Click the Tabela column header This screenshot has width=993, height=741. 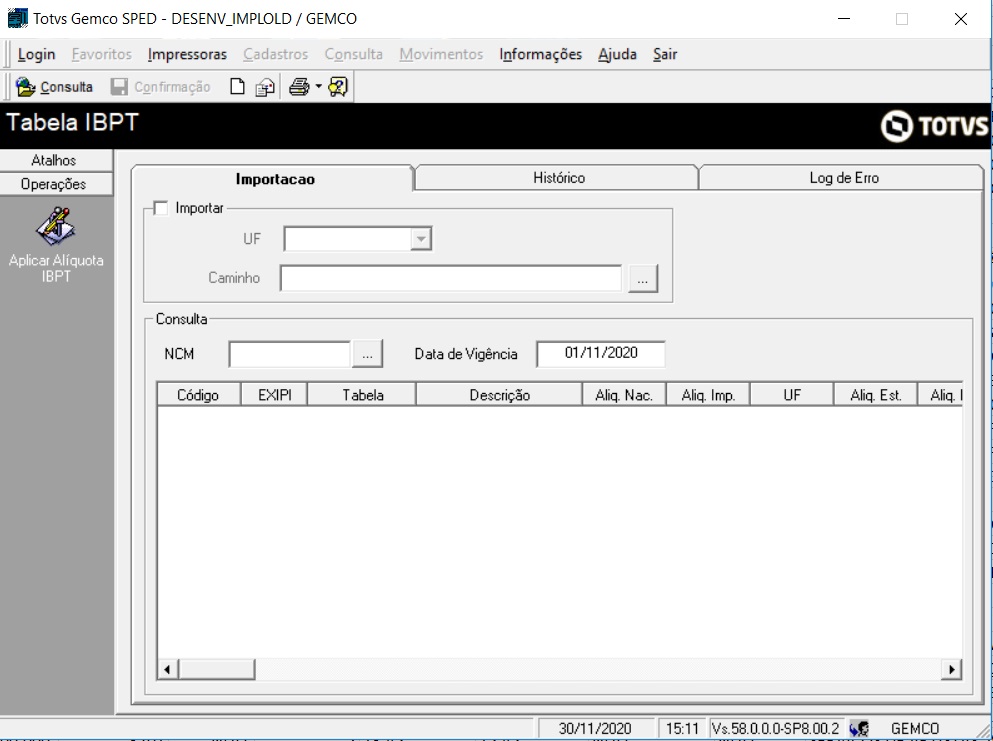[362, 395]
